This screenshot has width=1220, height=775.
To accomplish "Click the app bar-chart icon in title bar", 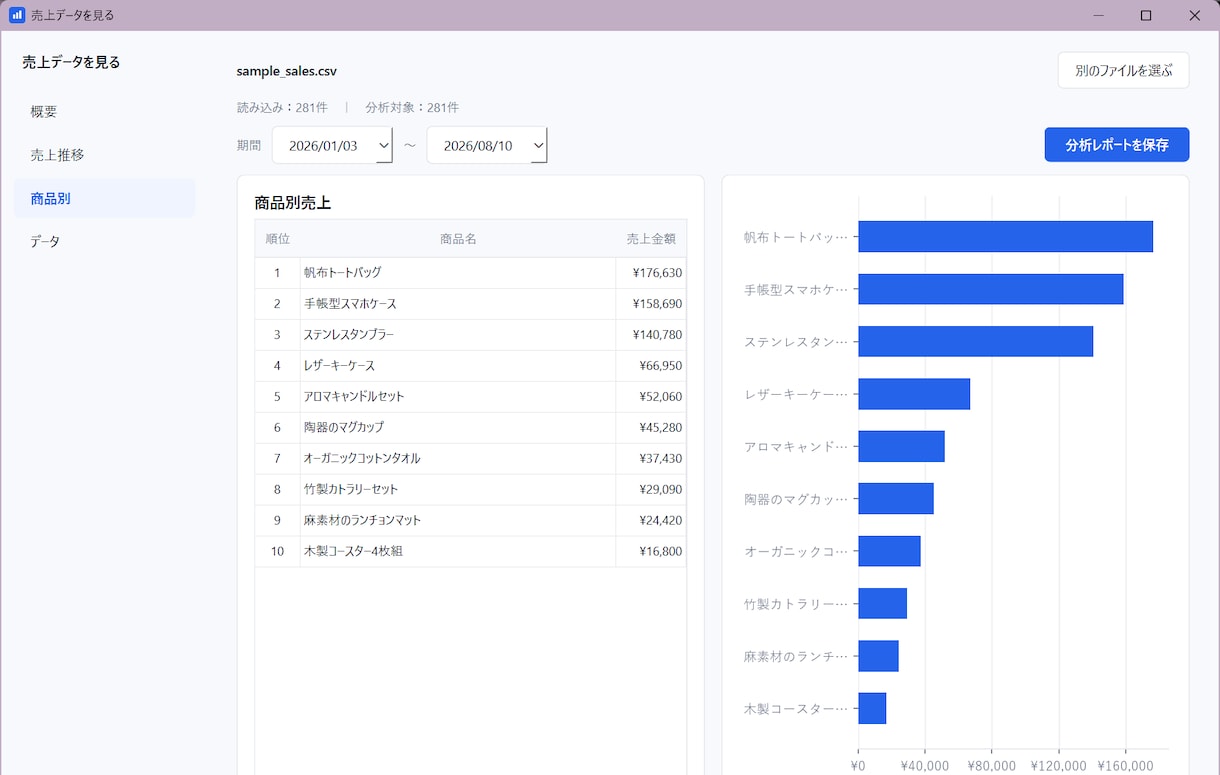I will [17, 15].
